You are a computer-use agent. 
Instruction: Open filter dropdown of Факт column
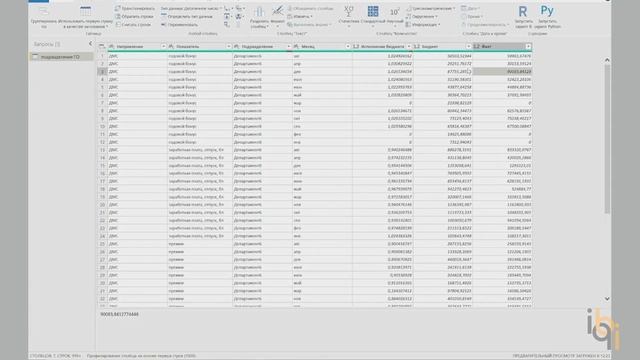point(528,47)
